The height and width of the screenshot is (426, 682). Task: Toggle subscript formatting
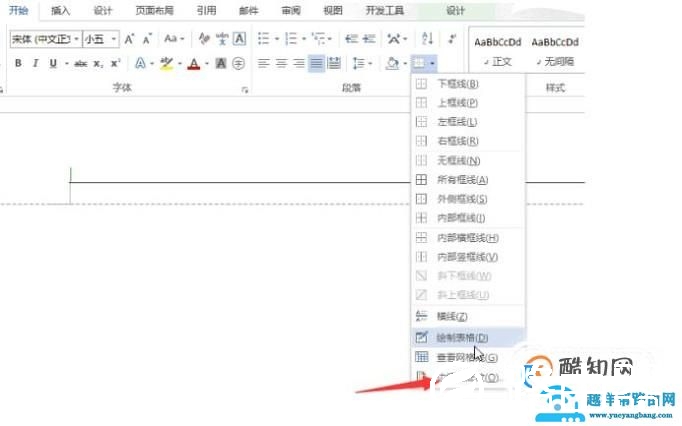coord(98,64)
